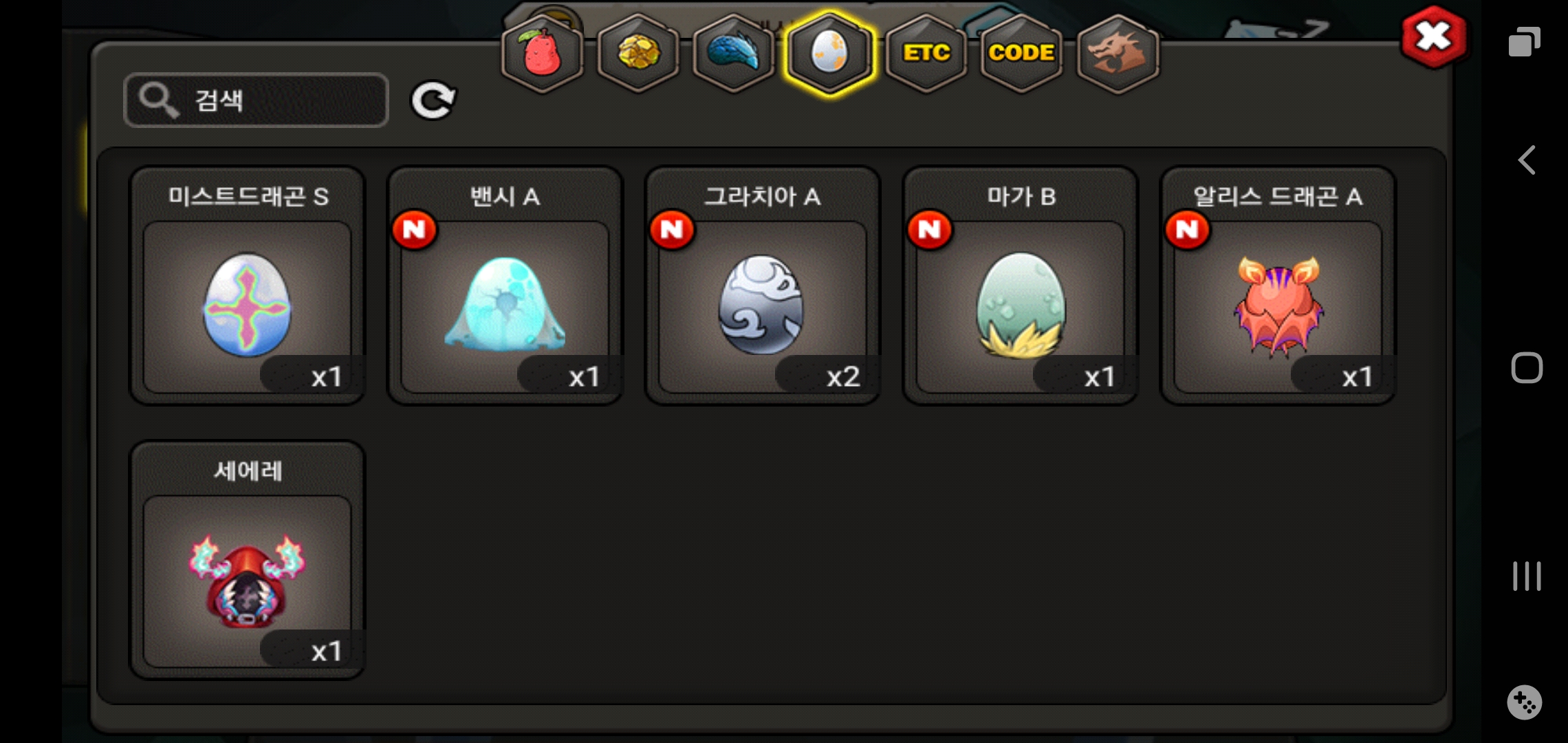Tap the Android back arrow
1568x743 pixels.
[x=1527, y=160]
